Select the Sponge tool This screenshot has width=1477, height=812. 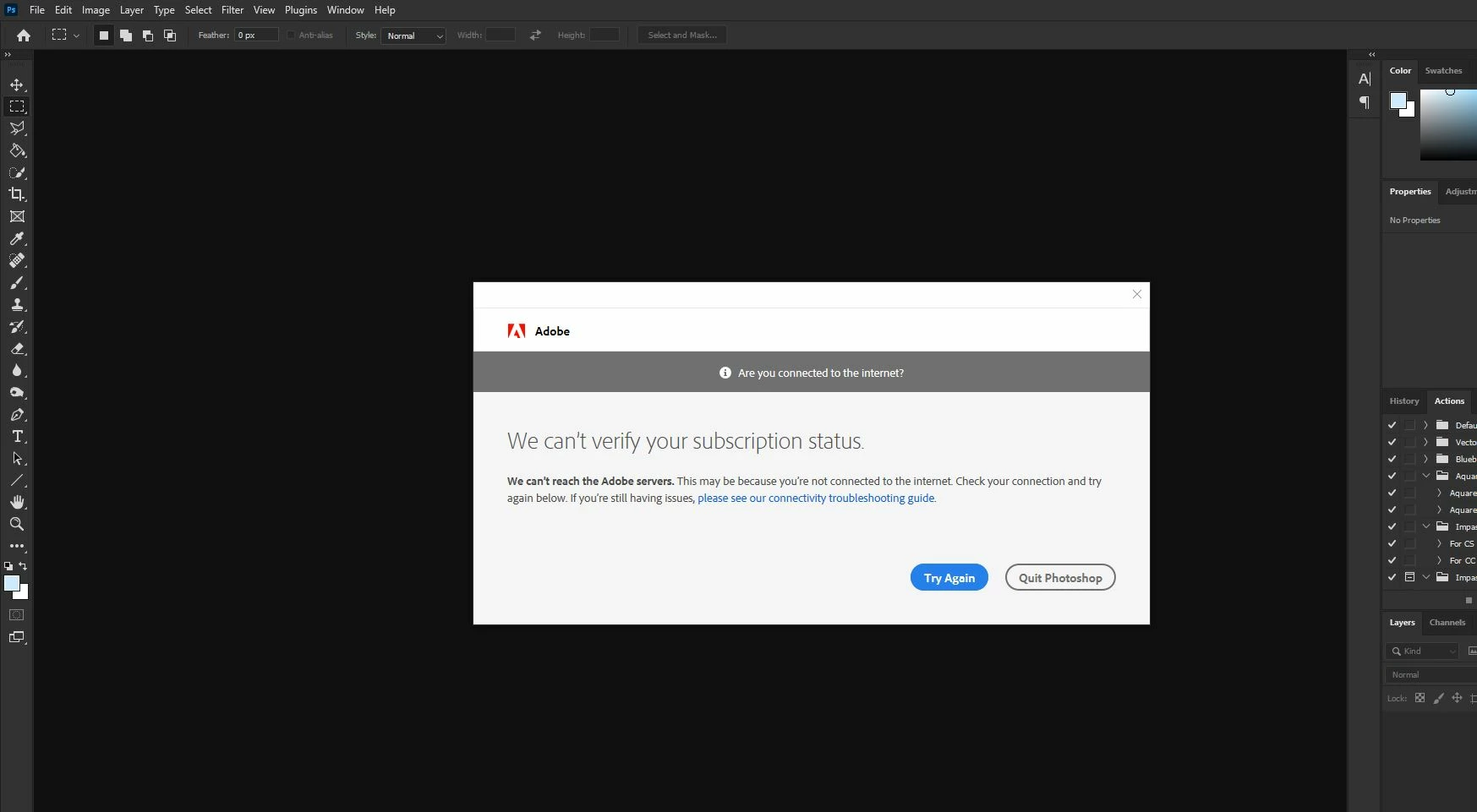pos(17,392)
